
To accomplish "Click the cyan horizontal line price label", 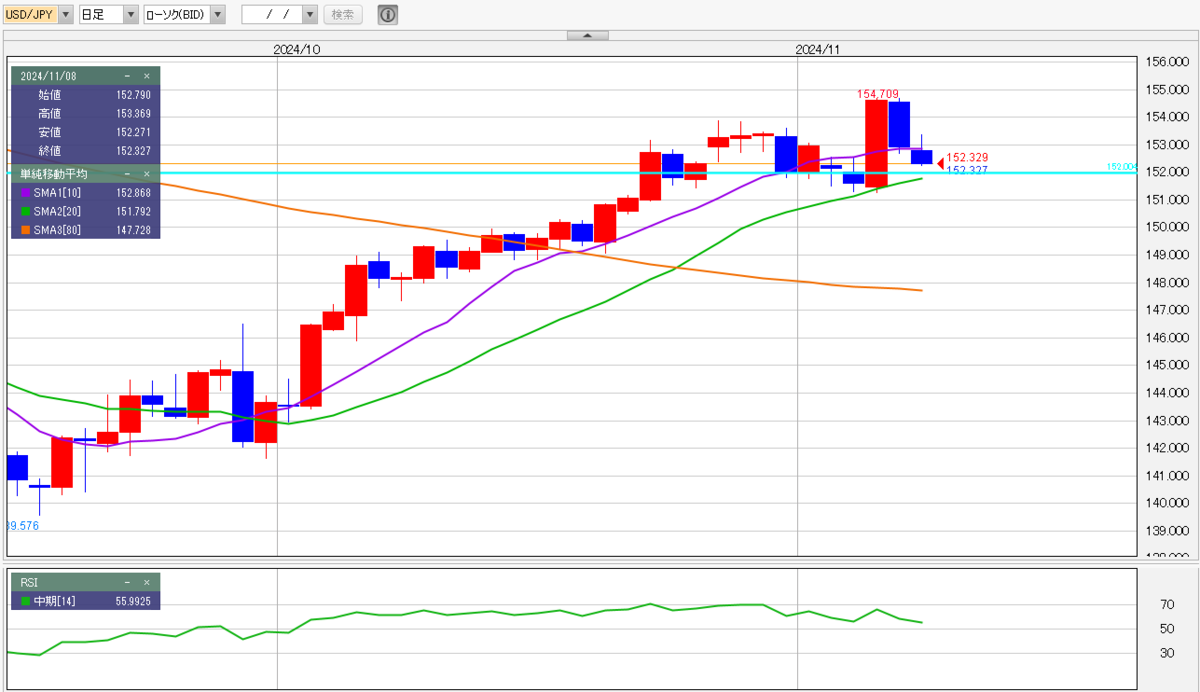I will click(x=1122, y=167).
